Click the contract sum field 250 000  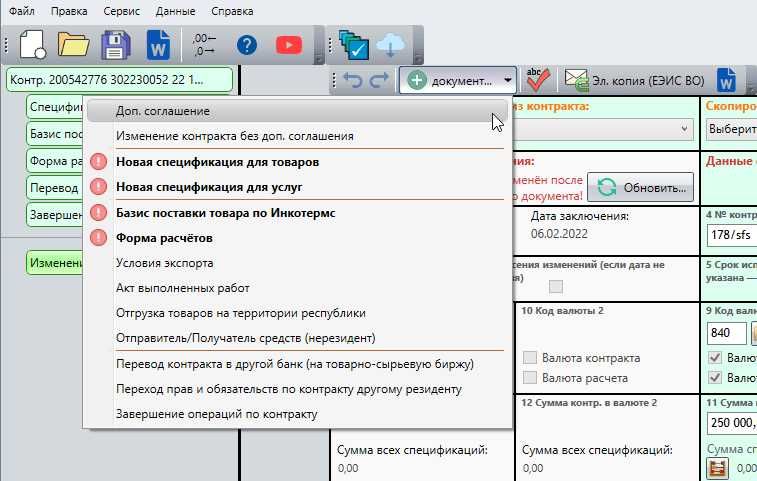coord(732,423)
